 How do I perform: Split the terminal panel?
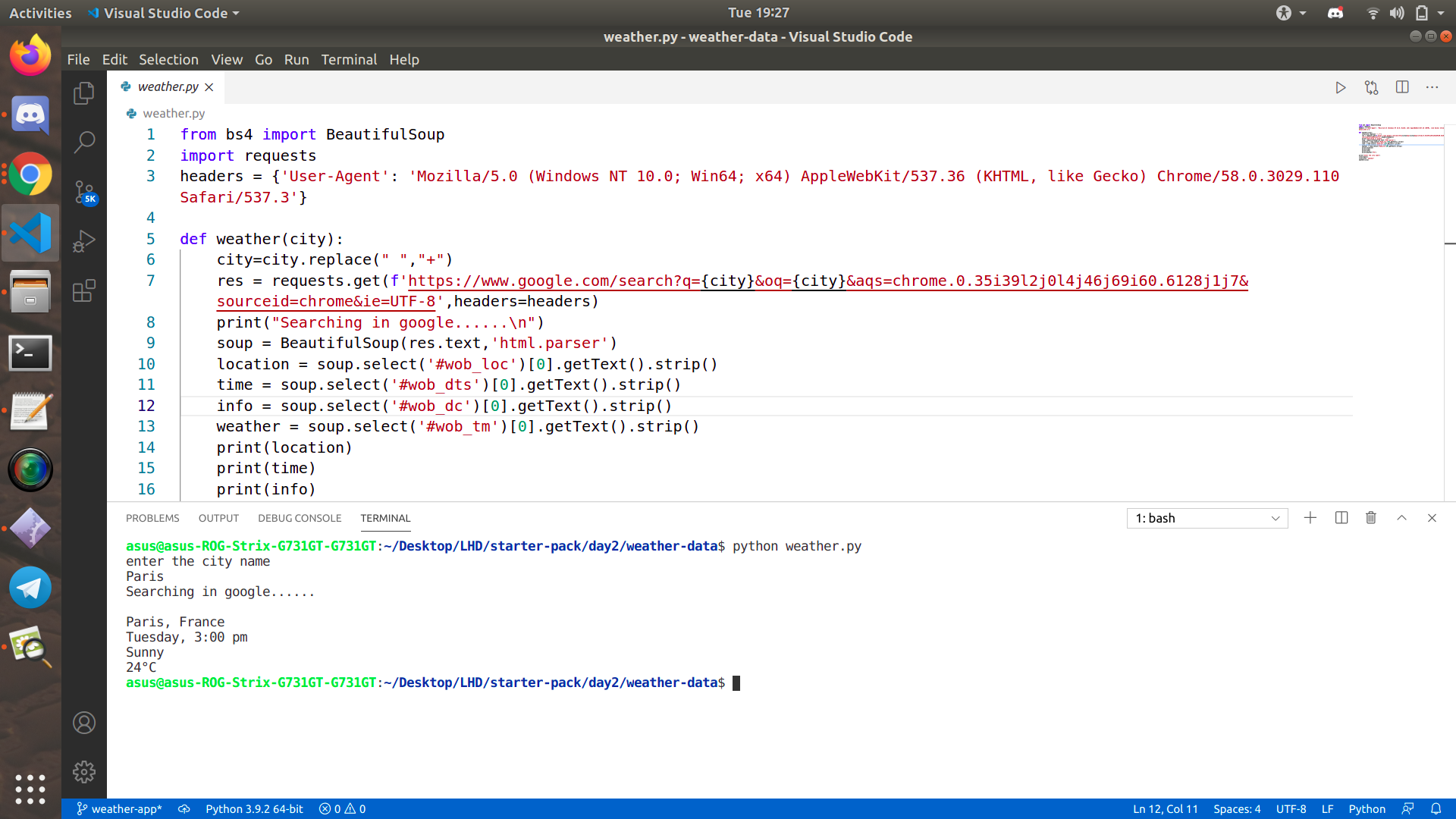[x=1341, y=518]
